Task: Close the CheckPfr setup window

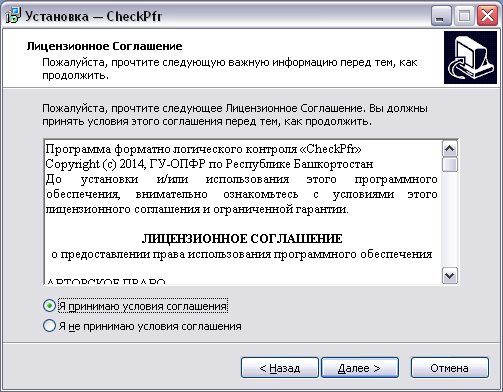Action: [487, 16]
